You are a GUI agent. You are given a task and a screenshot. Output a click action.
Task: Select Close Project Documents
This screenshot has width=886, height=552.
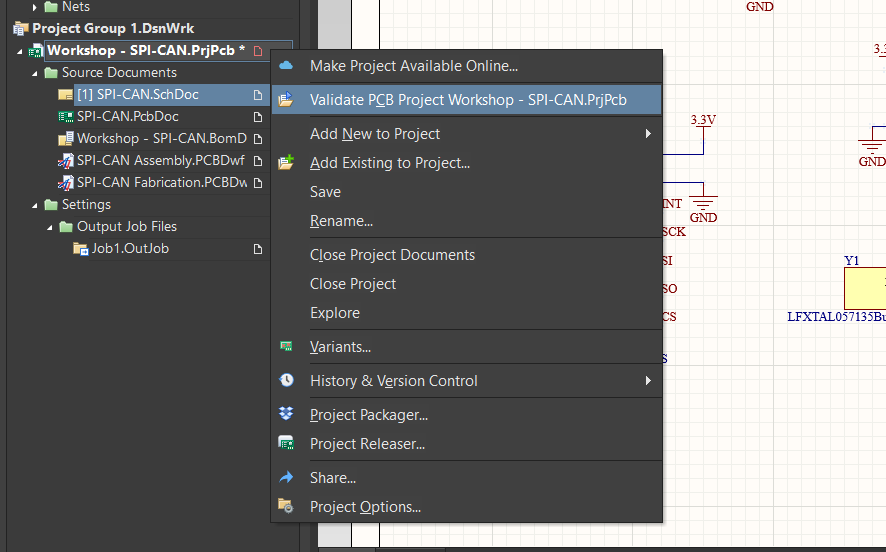click(467, 255)
